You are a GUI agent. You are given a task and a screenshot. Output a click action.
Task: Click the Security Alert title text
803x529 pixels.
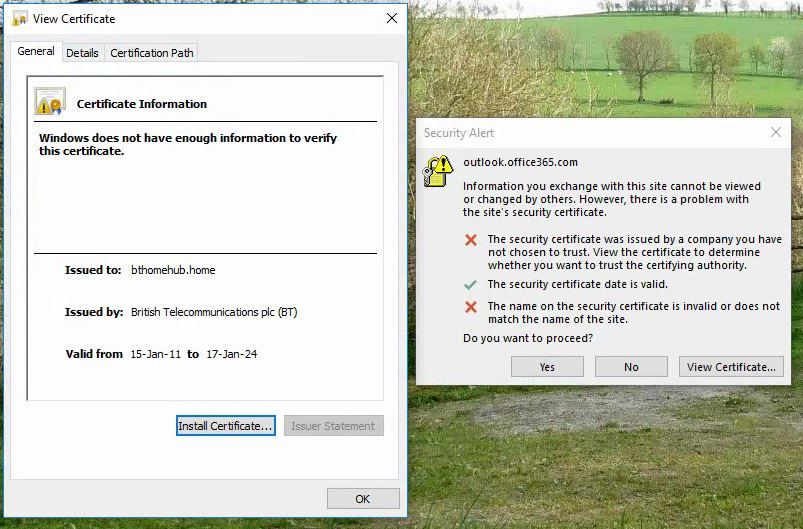459,133
